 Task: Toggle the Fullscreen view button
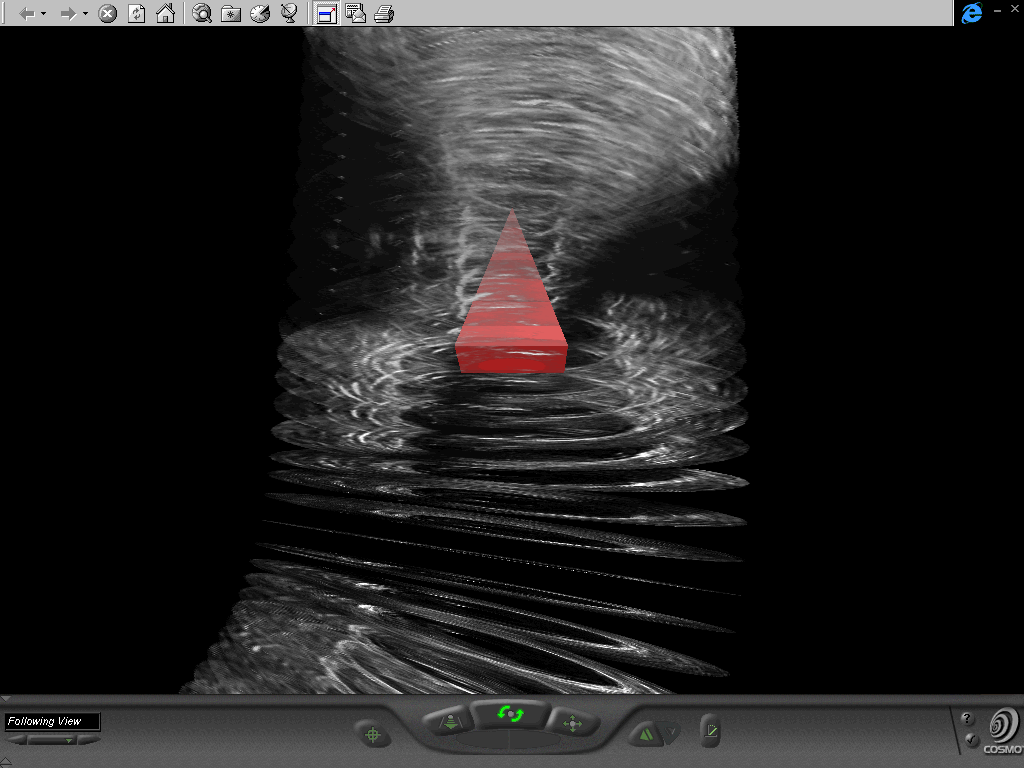pos(326,14)
